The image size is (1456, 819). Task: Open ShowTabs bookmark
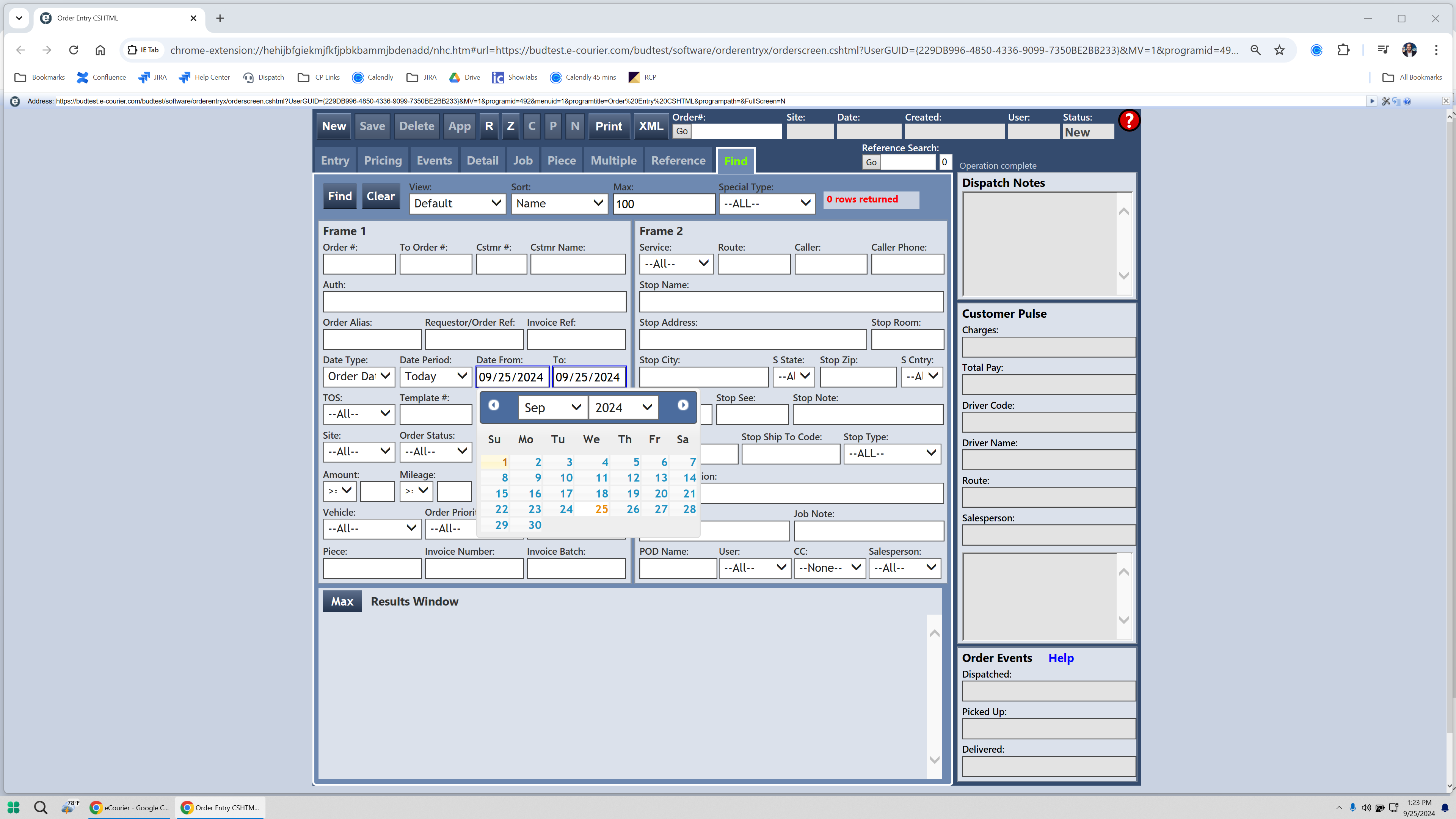point(515,77)
